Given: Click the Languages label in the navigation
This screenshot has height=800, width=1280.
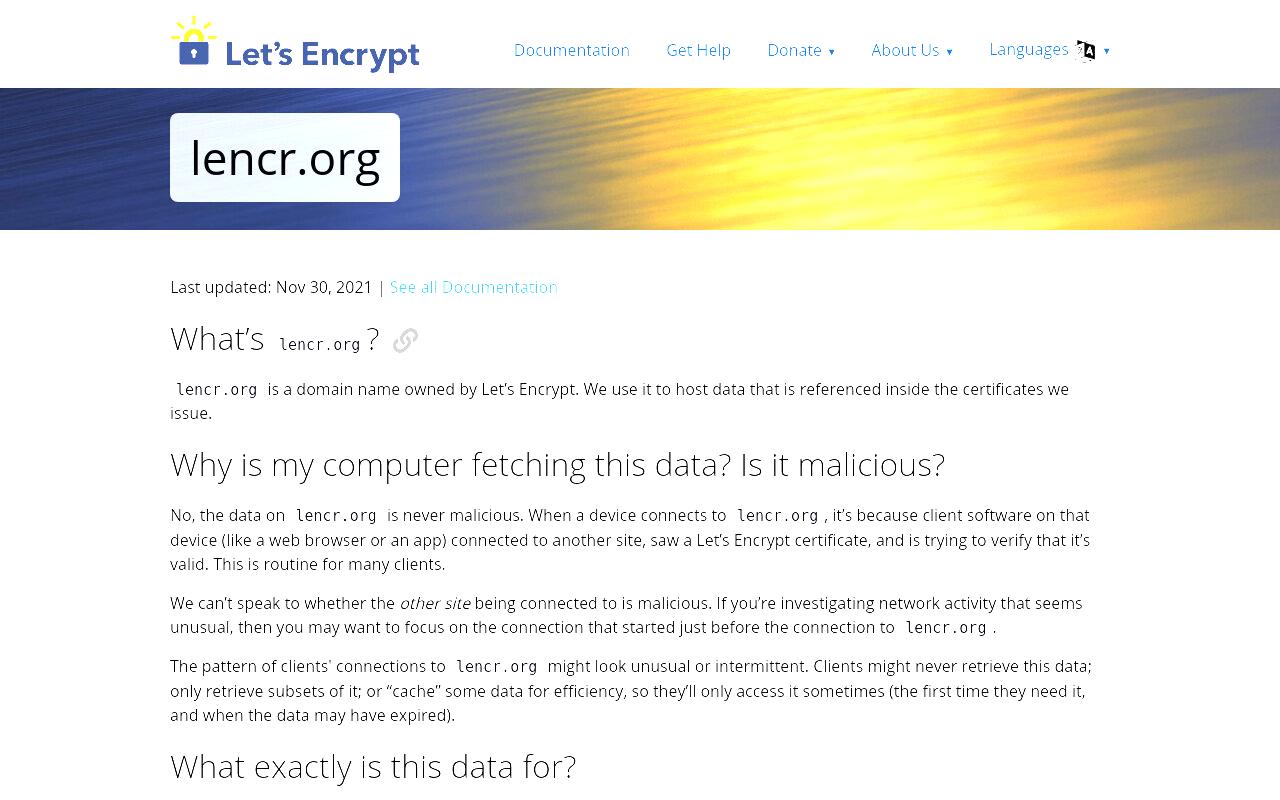Looking at the screenshot, I should tap(1029, 49).
